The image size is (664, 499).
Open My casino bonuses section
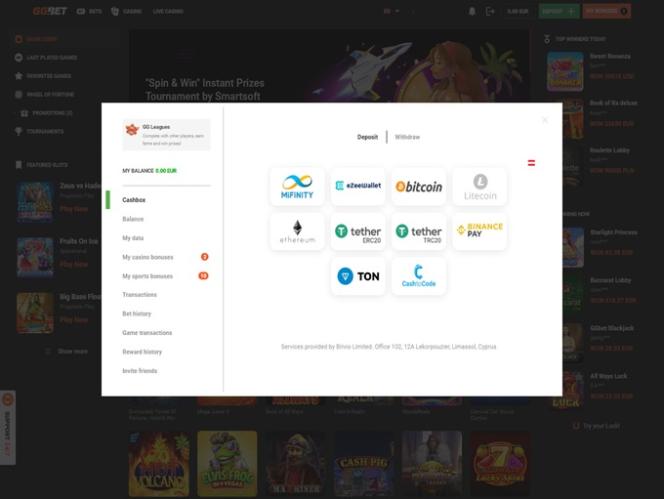point(147,257)
